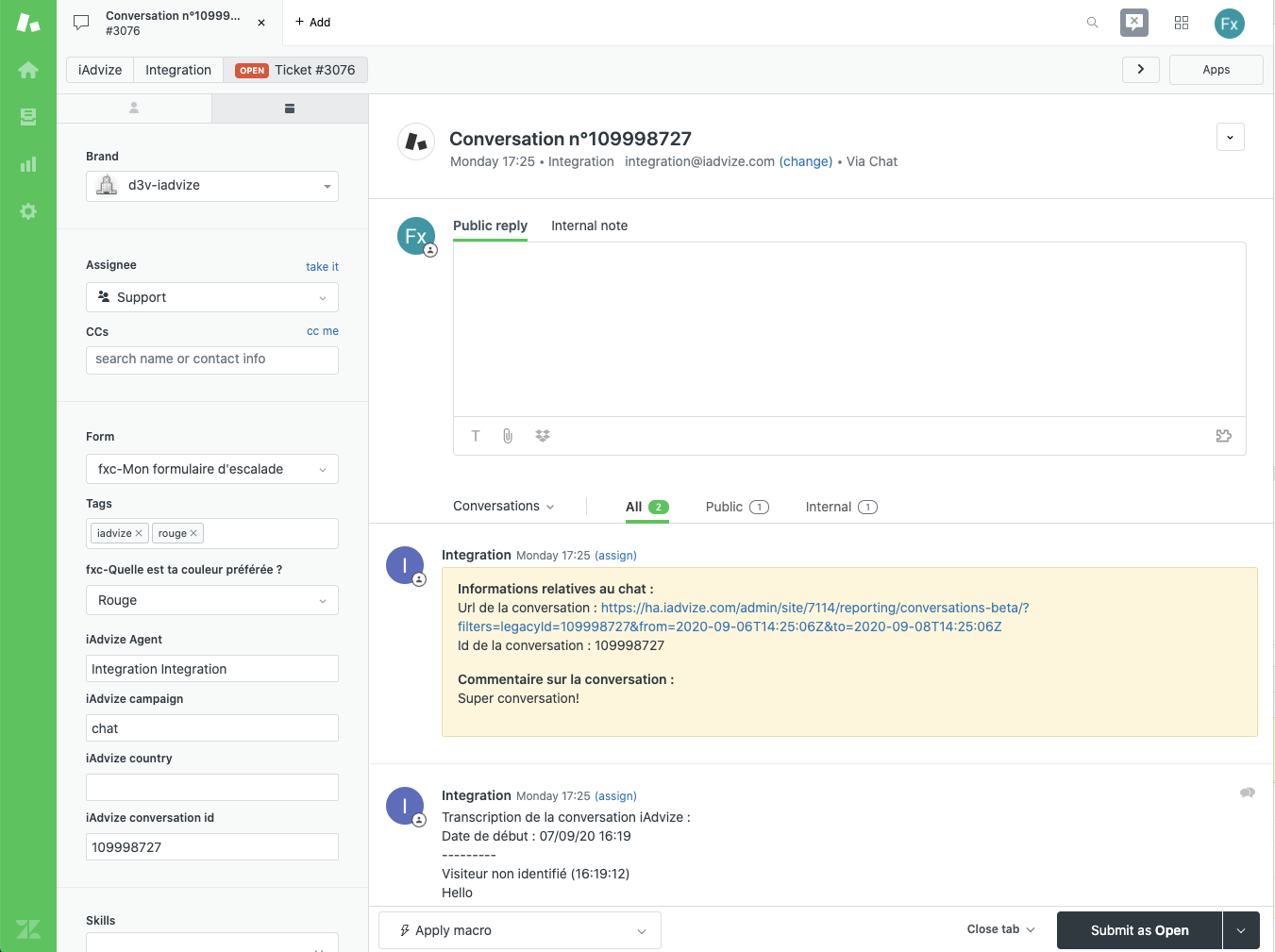
Task: Open the Skills dropdown
Action: point(212,943)
